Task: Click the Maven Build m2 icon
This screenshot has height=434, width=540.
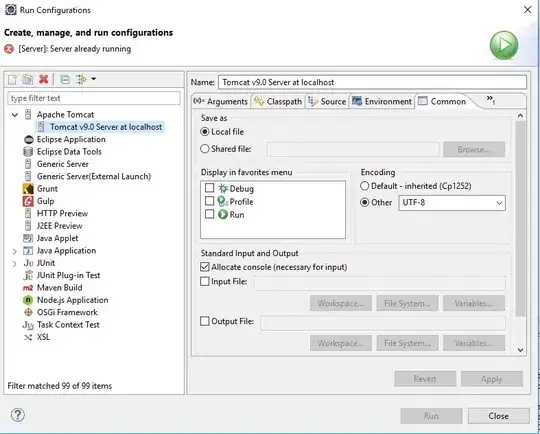Action: point(28,288)
